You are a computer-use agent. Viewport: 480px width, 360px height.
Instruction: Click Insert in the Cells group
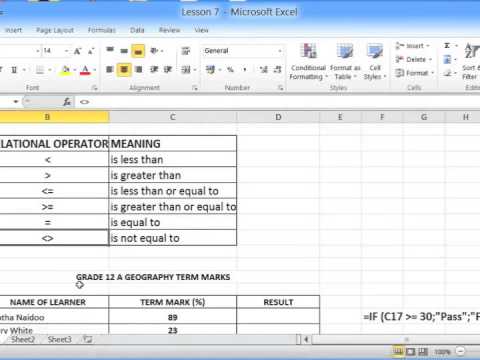(412, 46)
